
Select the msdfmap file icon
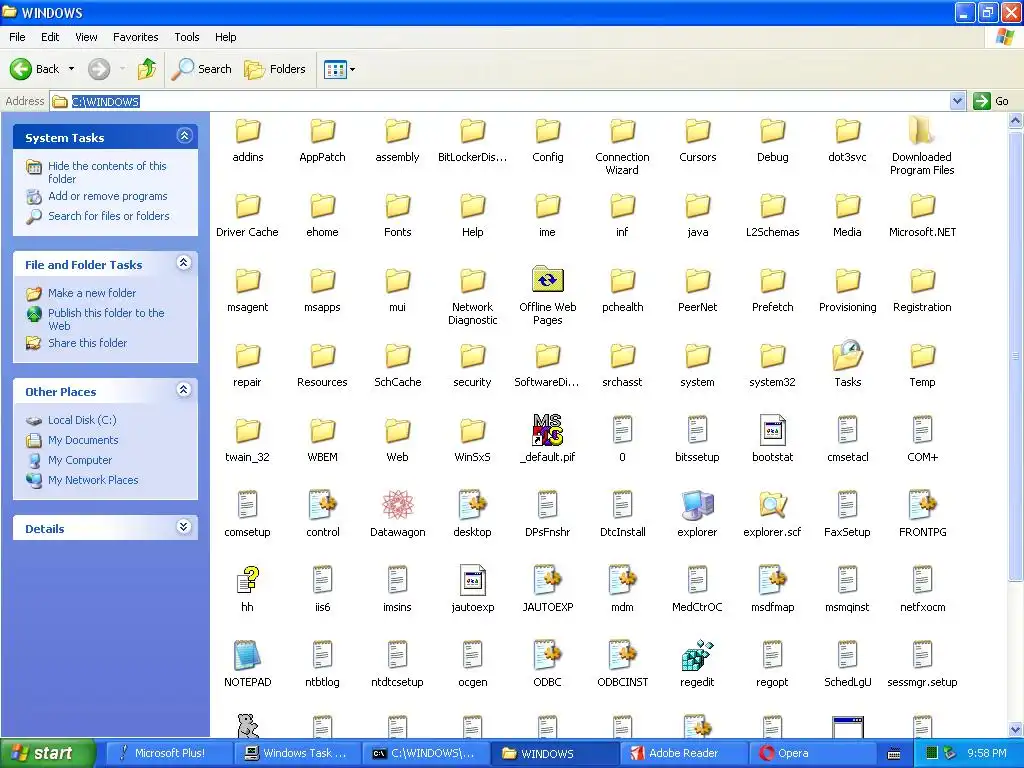click(773, 580)
